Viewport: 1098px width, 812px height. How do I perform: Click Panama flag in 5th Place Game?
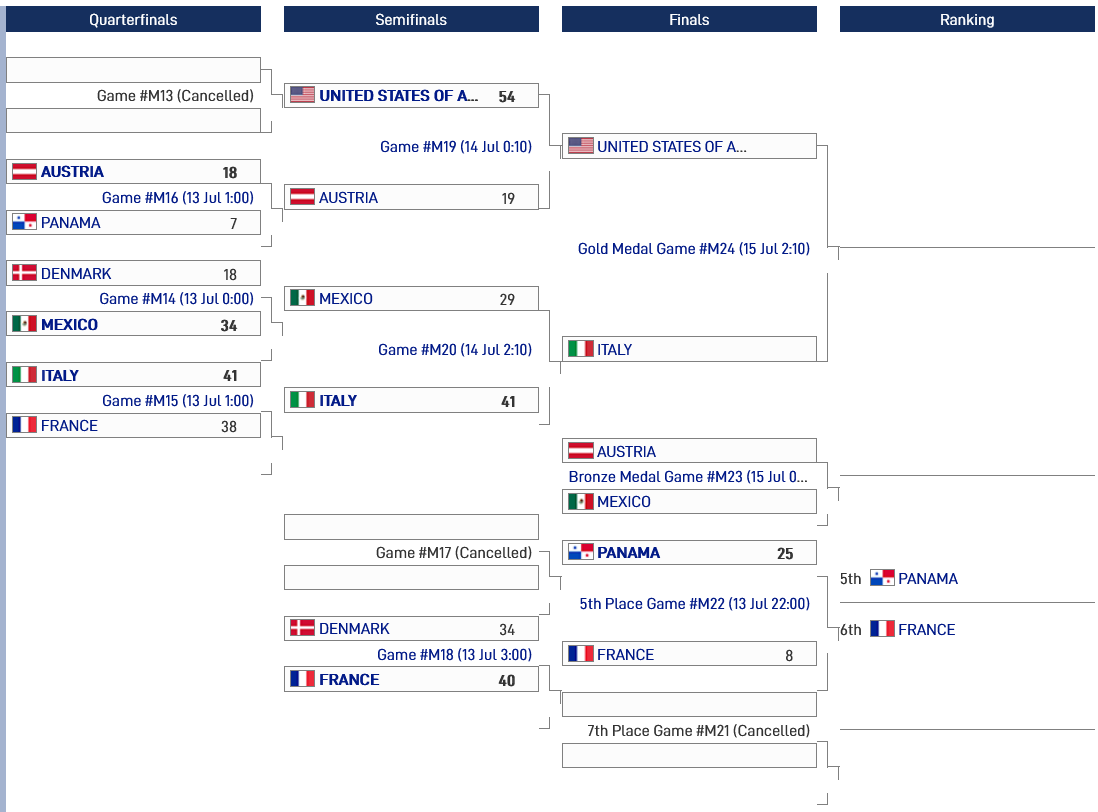(x=581, y=552)
